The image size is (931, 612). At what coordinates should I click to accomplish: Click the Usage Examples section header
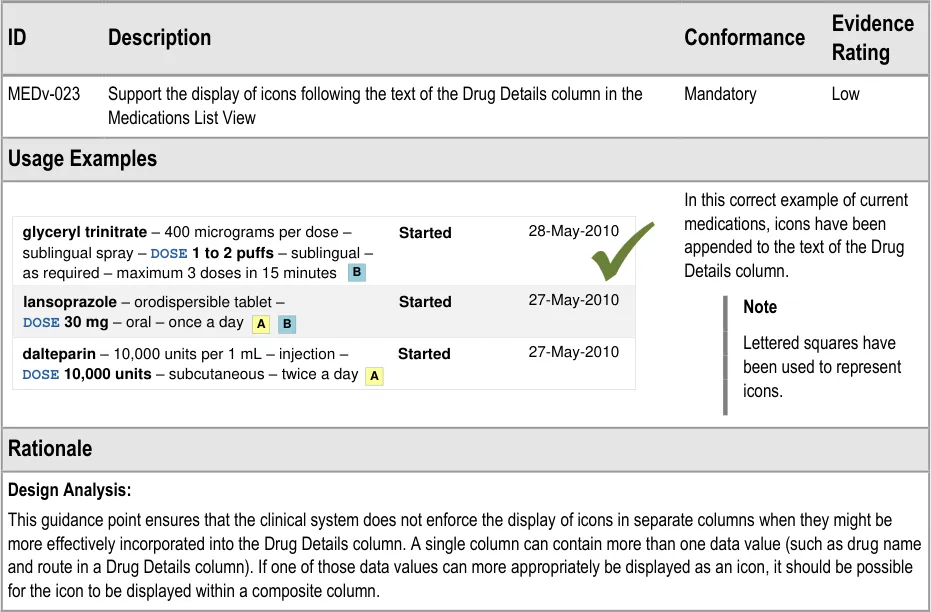click(83, 159)
